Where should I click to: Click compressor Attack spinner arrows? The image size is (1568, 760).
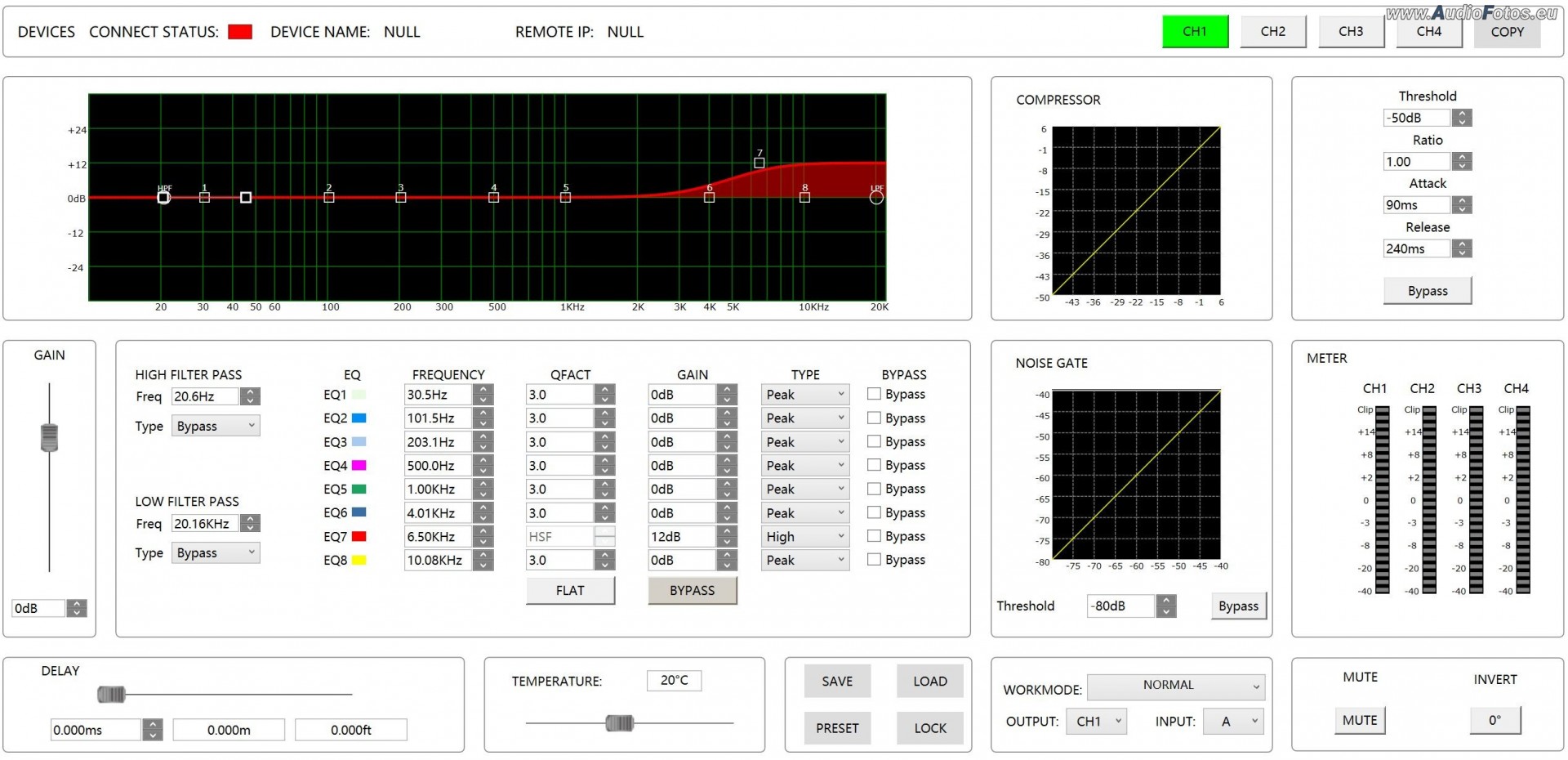click(1463, 205)
